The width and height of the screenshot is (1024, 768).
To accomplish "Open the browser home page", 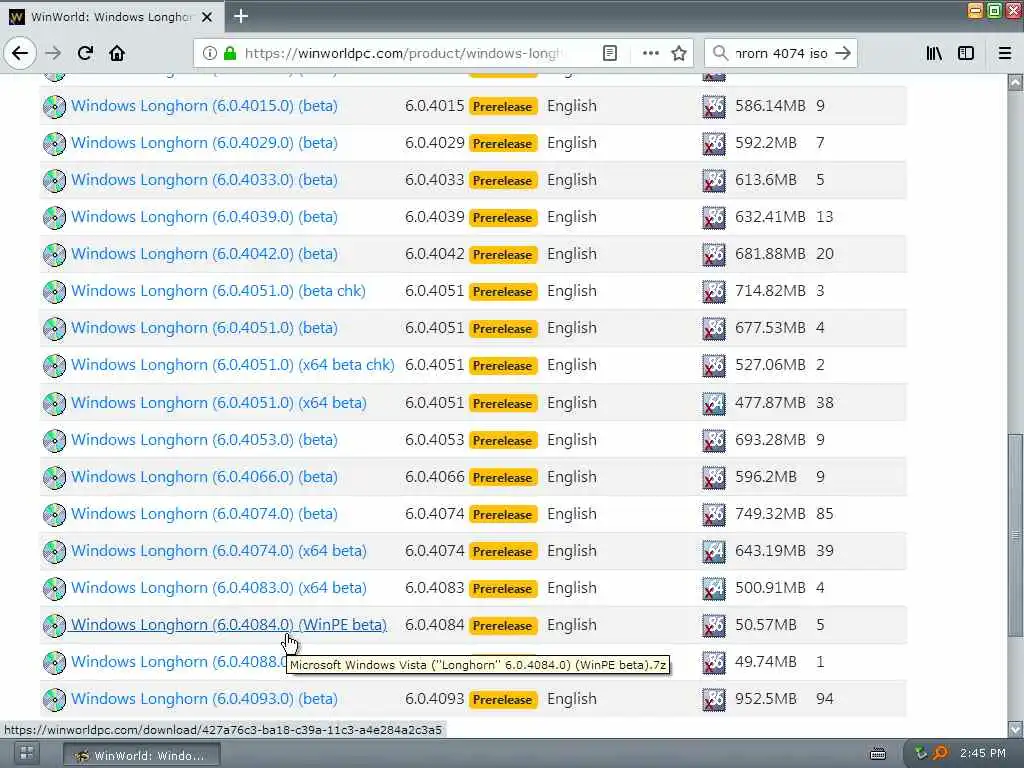I will (x=117, y=53).
